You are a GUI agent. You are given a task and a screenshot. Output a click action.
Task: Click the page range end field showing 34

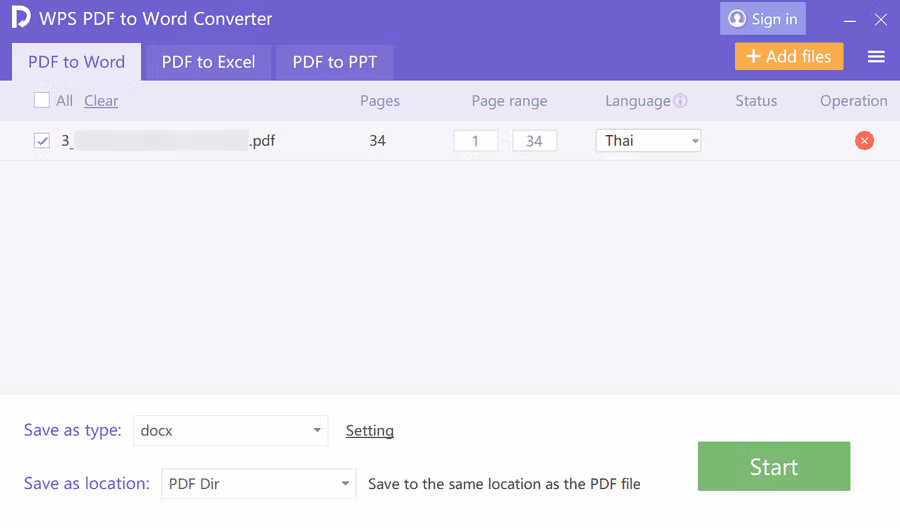(x=534, y=141)
